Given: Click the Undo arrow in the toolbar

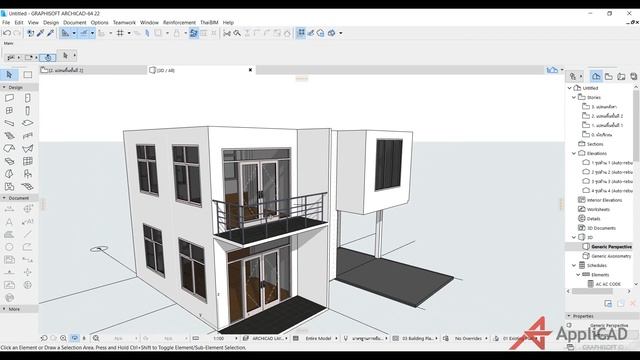Looking at the screenshot, I should pos(7,33).
